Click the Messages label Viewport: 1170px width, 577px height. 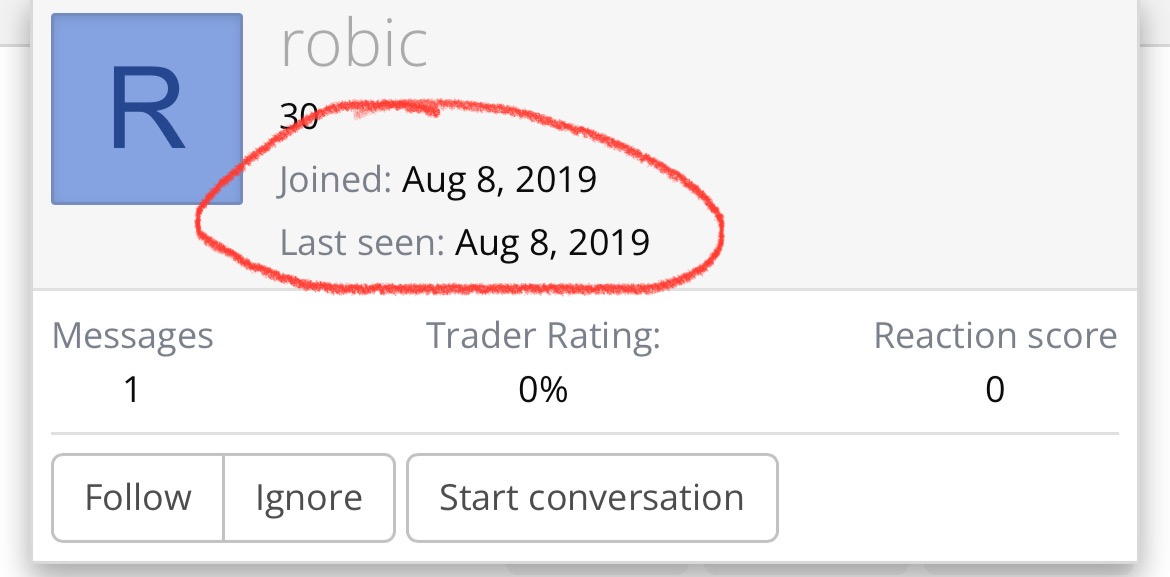132,336
